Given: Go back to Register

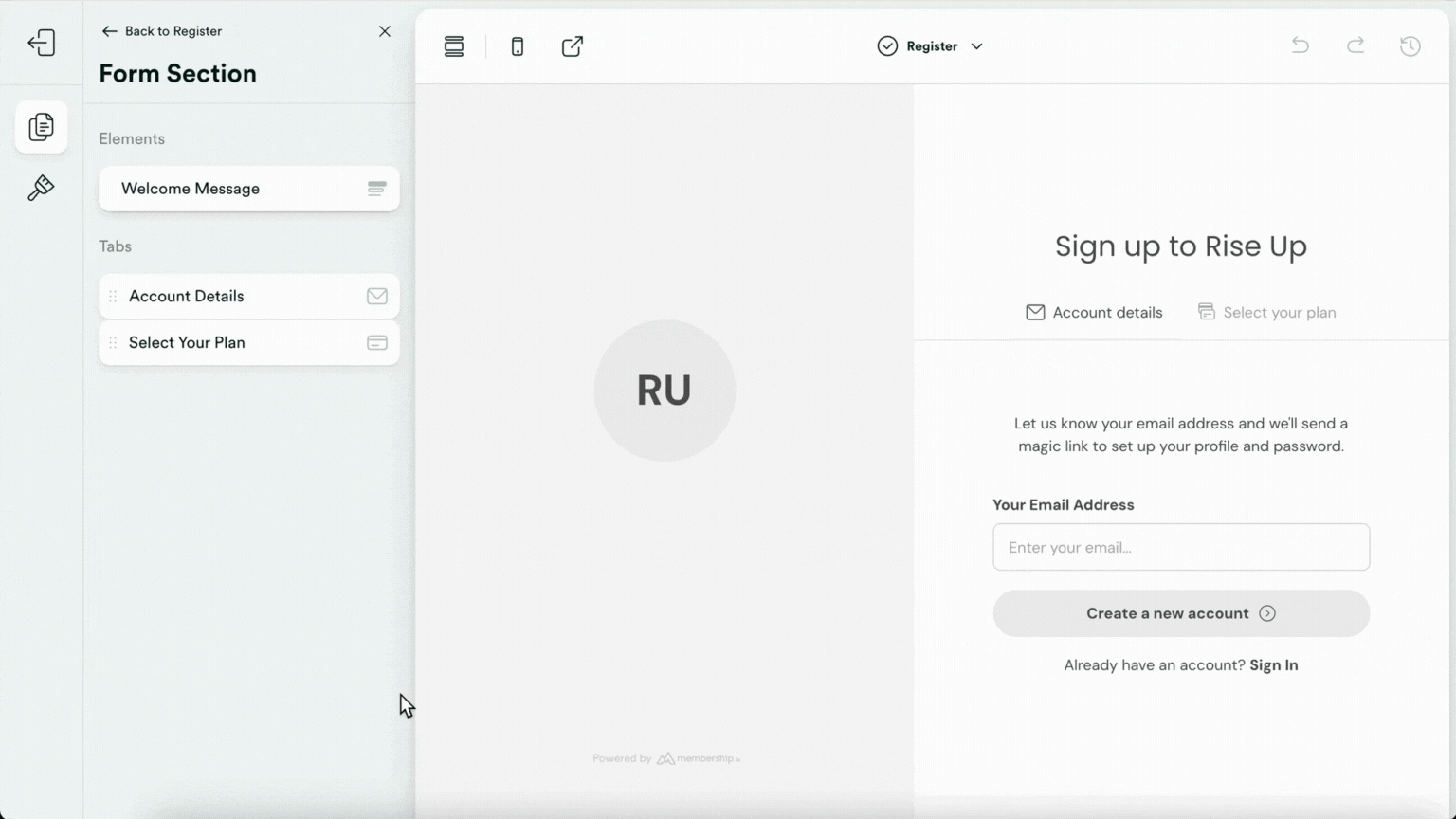Looking at the screenshot, I should pyautogui.click(x=162, y=31).
